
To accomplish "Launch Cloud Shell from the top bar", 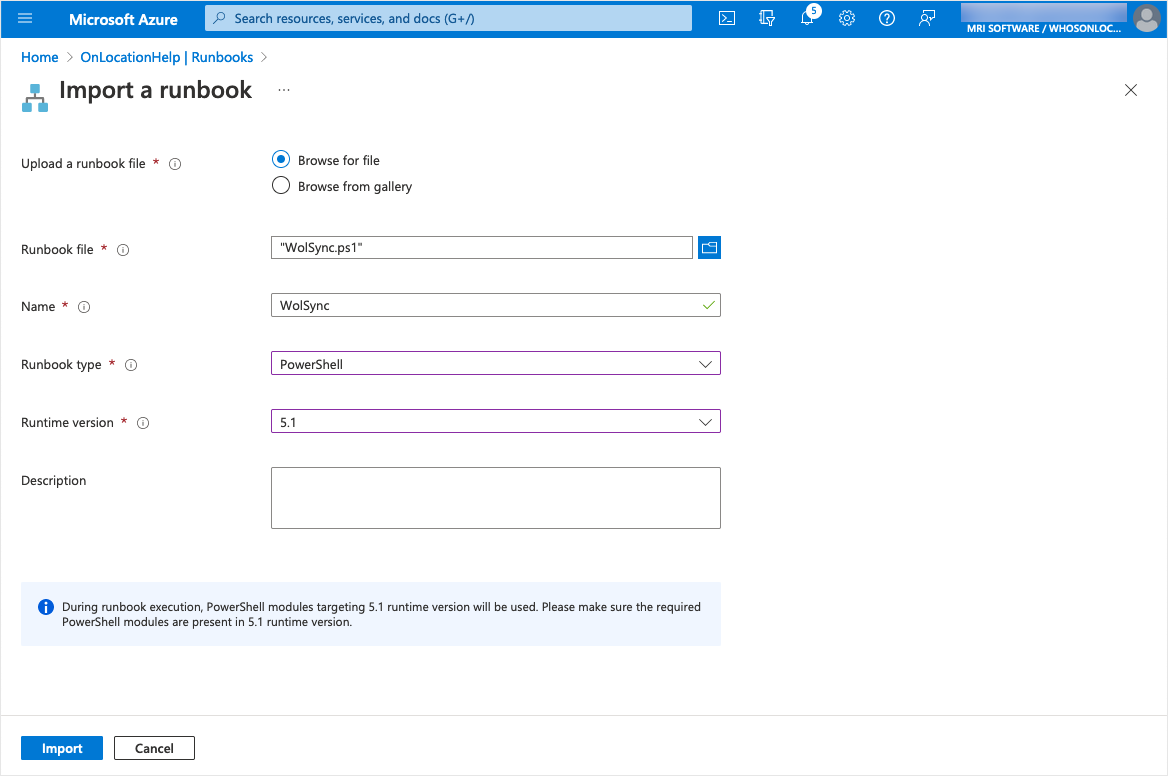I will [728, 18].
